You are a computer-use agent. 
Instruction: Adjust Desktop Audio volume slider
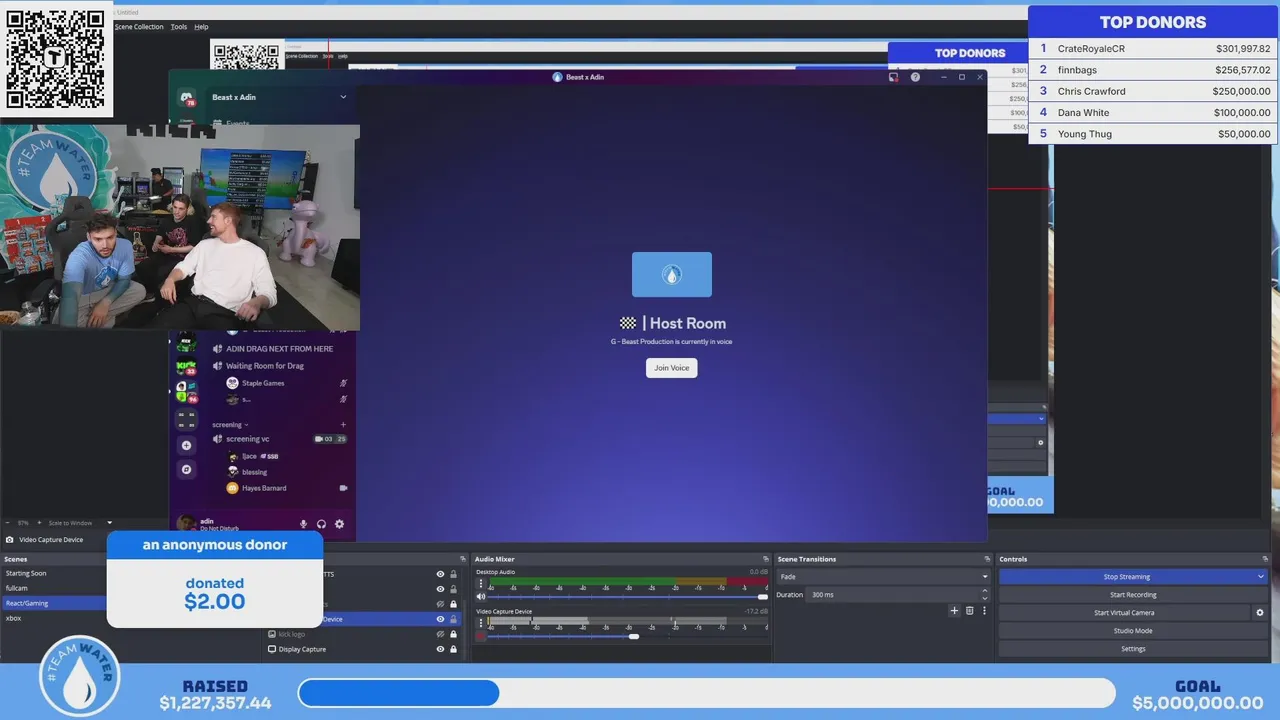pos(763,597)
